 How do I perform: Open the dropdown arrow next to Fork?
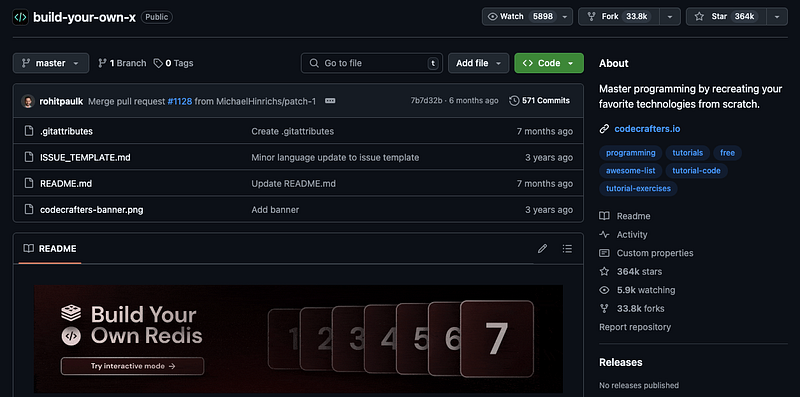[x=670, y=16]
